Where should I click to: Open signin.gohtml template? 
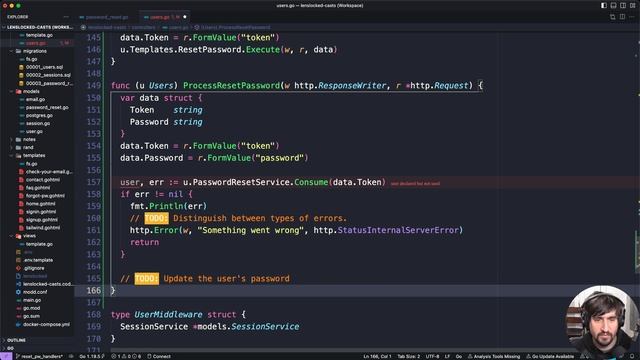point(41,212)
